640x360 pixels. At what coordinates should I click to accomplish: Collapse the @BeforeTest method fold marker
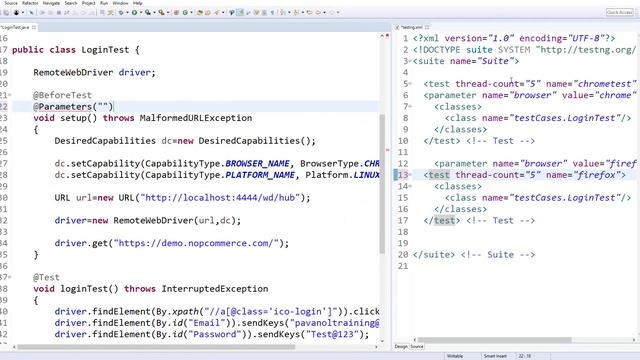click(x=10, y=95)
